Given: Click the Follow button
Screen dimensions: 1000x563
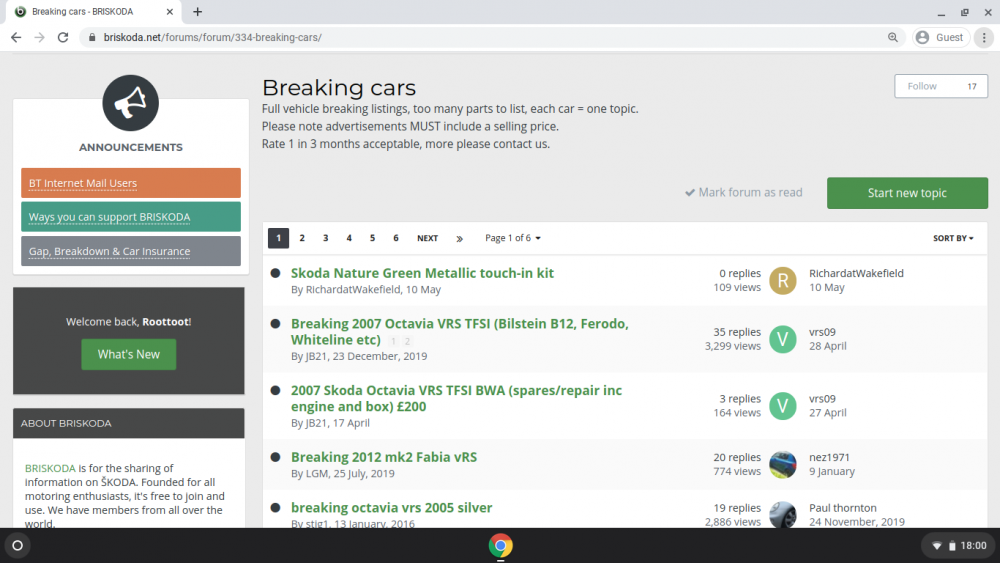Looking at the screenshot, I should click(922, 86).
